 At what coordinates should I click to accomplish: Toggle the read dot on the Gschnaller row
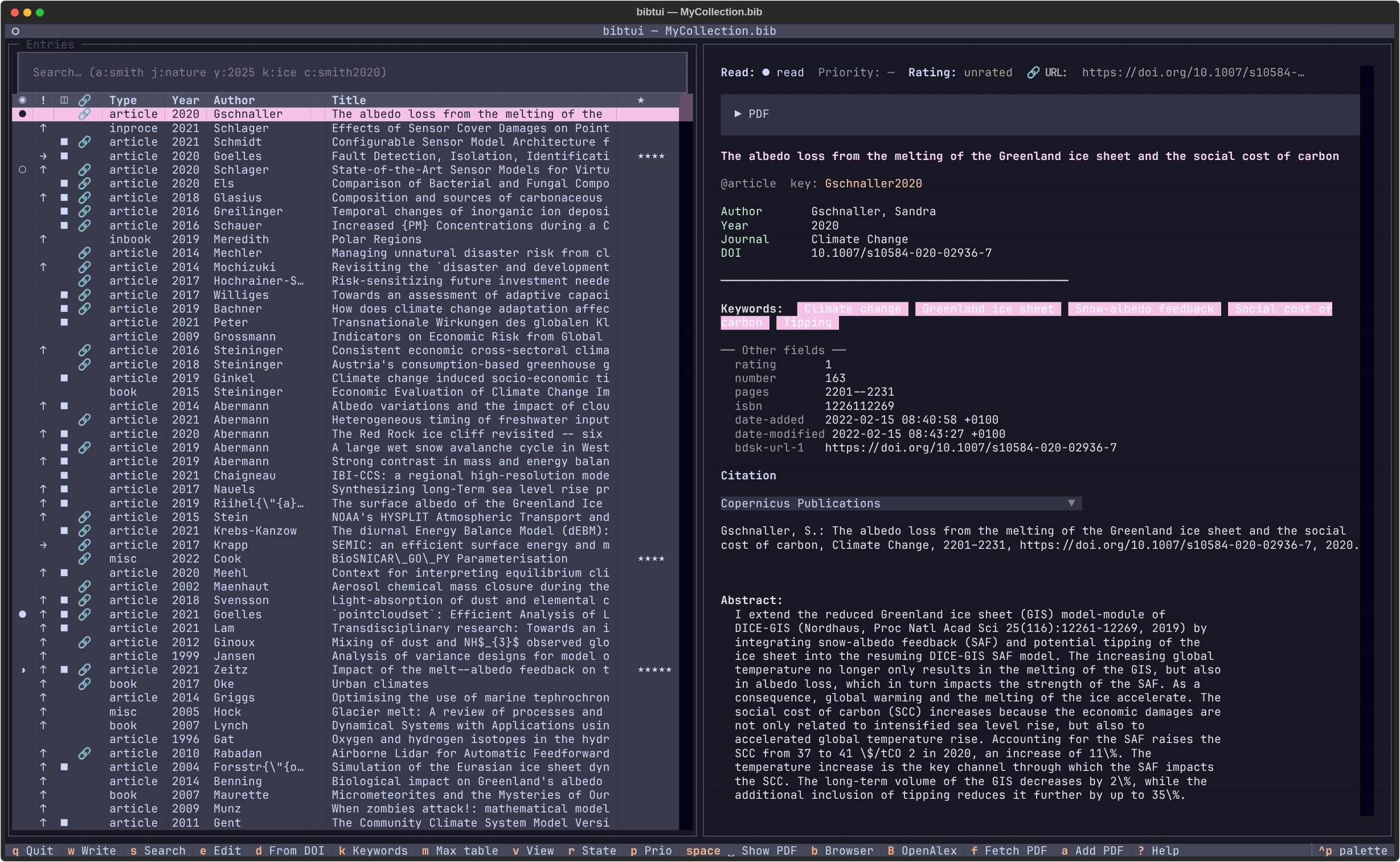tap(22, 114)
